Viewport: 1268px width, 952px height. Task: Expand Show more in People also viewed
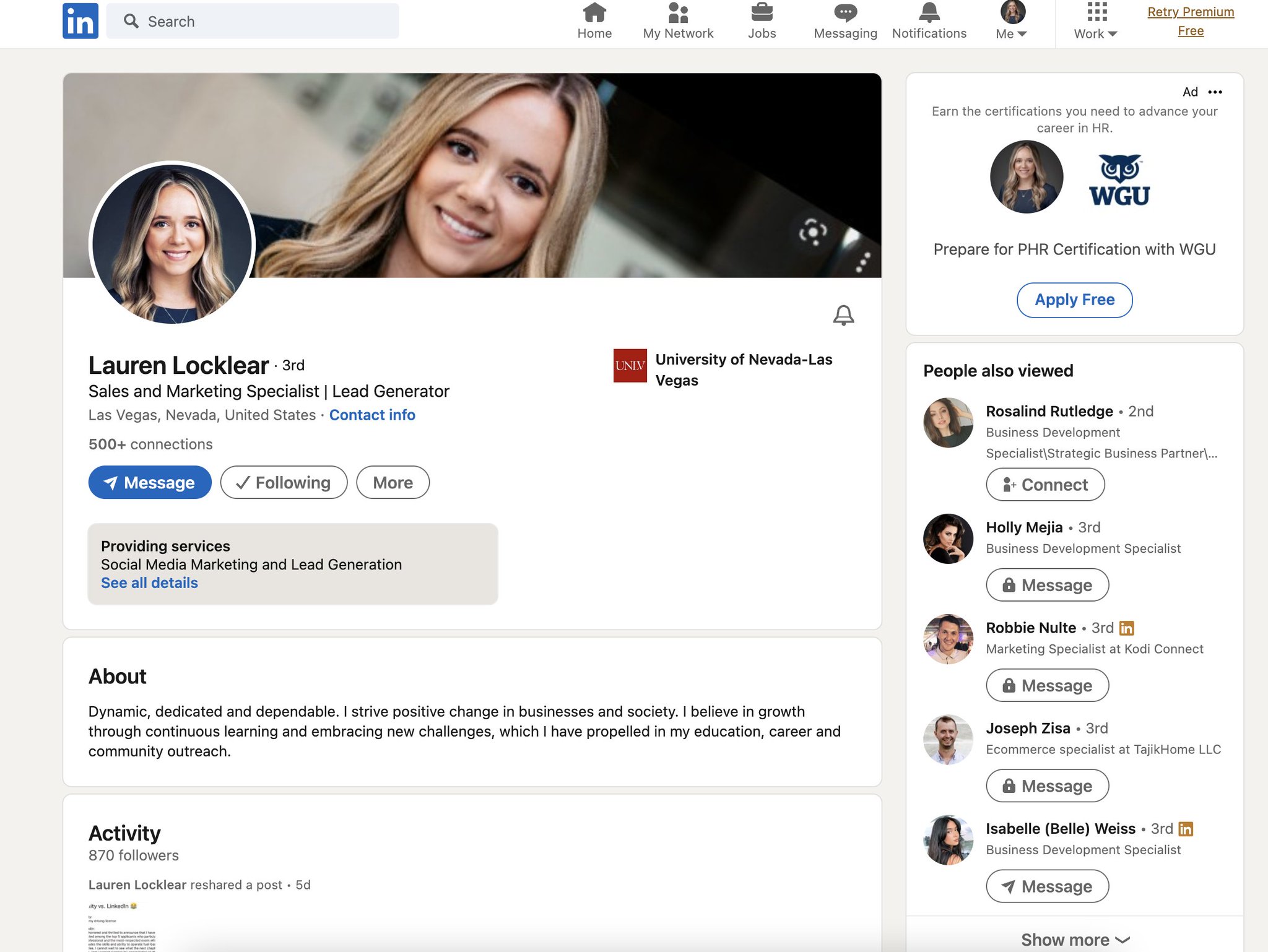(1074, 938)
